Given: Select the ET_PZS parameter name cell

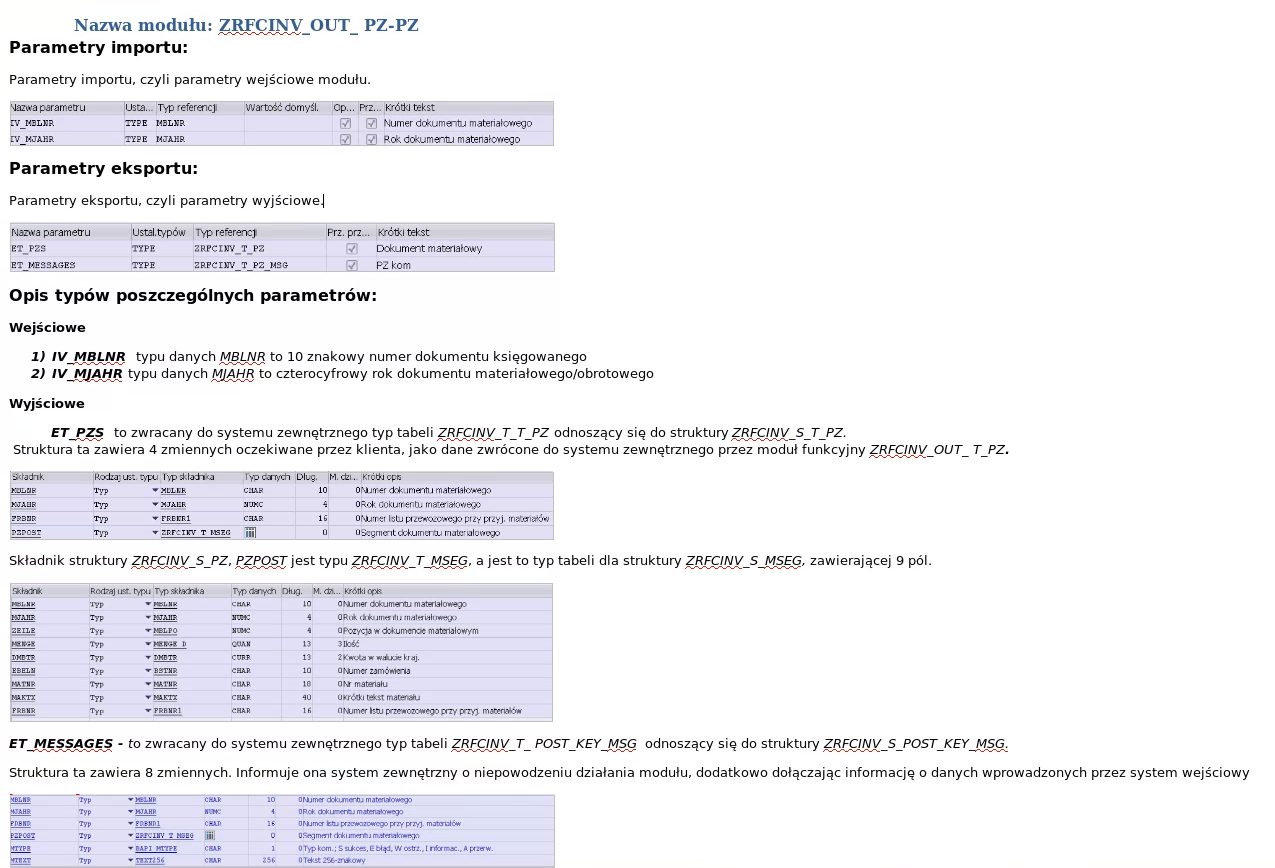Looking at the screenshot, I should 70,249.
